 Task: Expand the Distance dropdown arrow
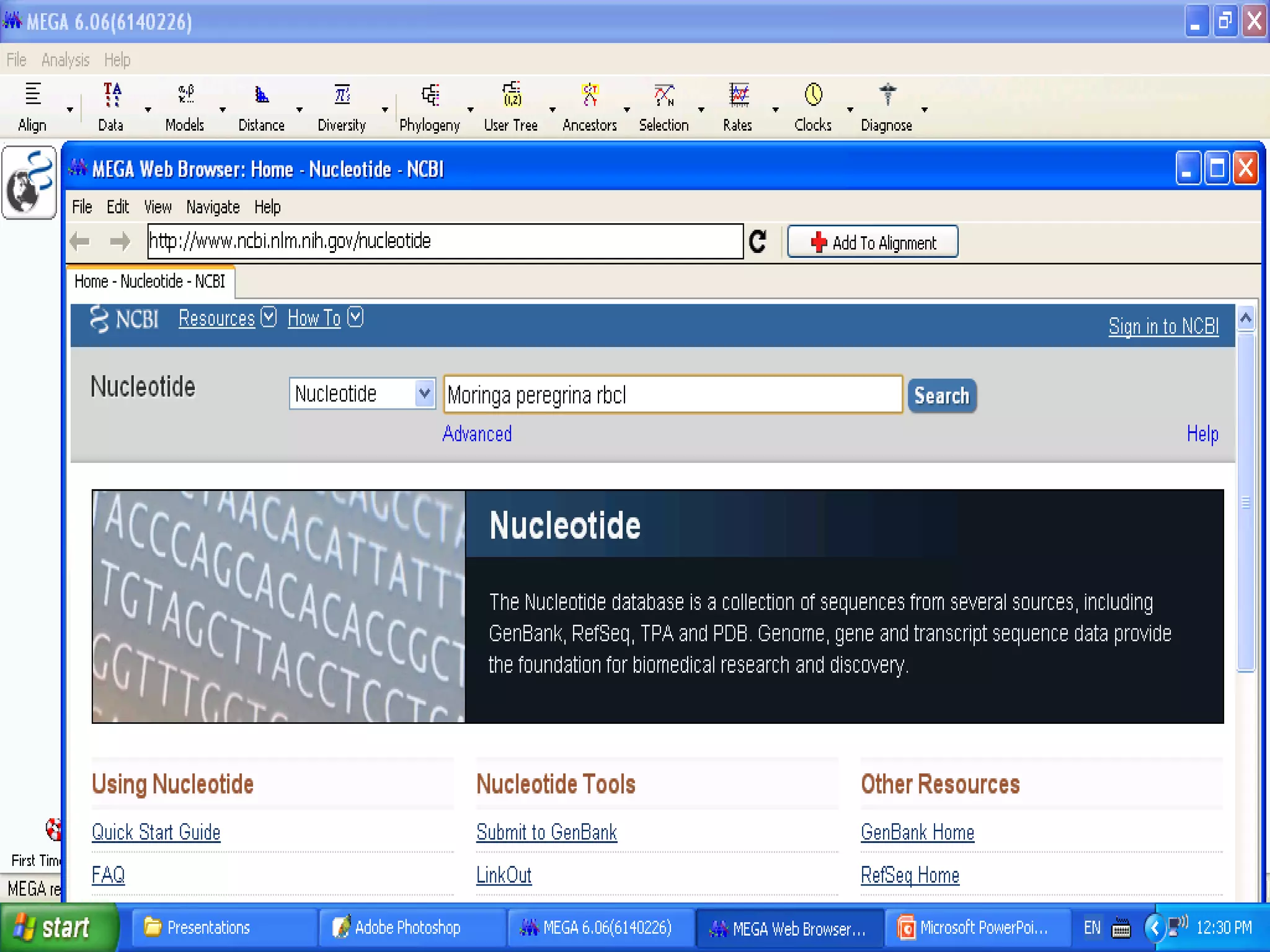pos(300,110)
